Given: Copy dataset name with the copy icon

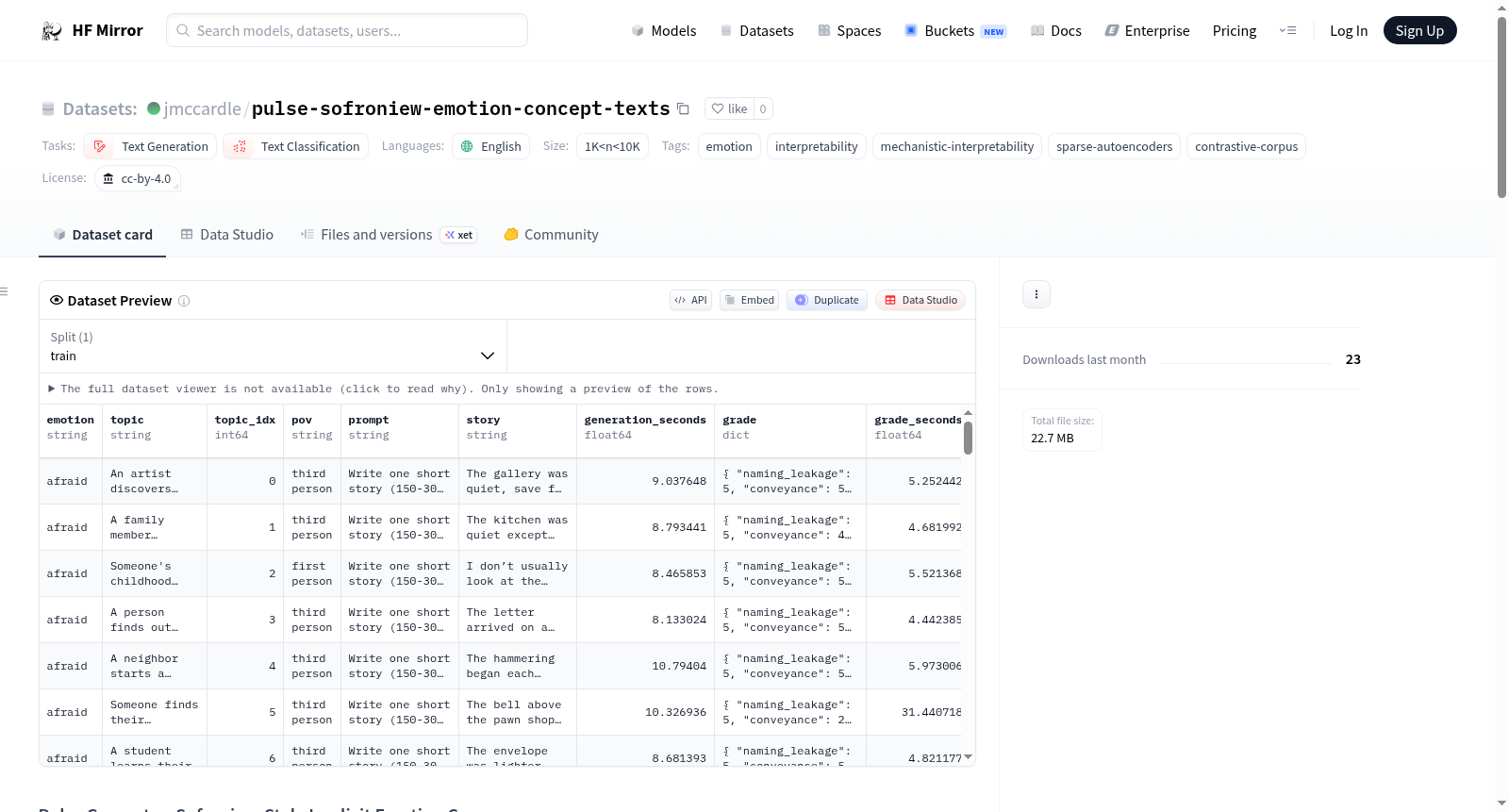Looking at the screenshot, I should pyautogui.click(x=684, y=109).
